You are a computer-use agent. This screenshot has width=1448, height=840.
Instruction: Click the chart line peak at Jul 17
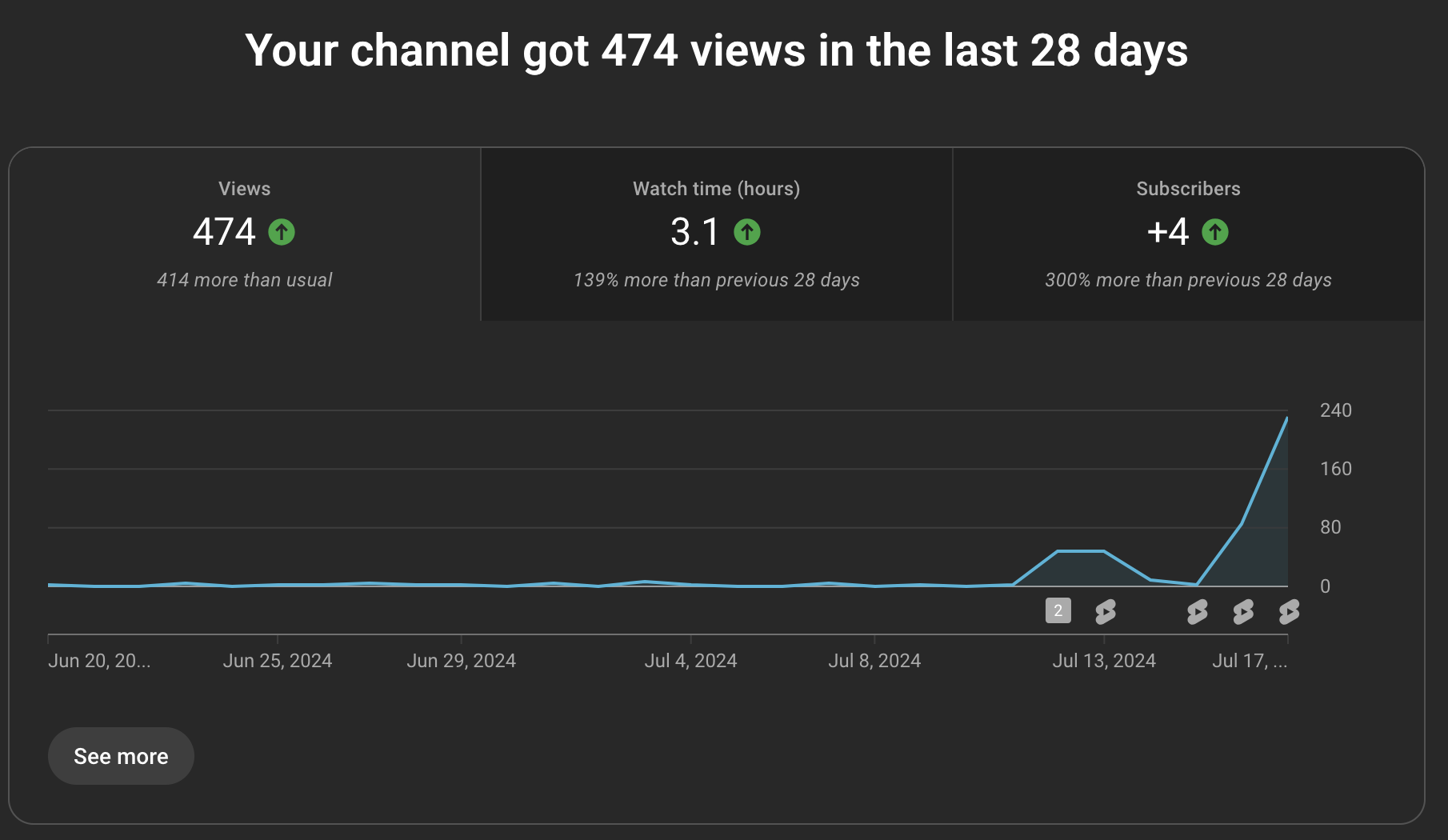click(1286, 418)
